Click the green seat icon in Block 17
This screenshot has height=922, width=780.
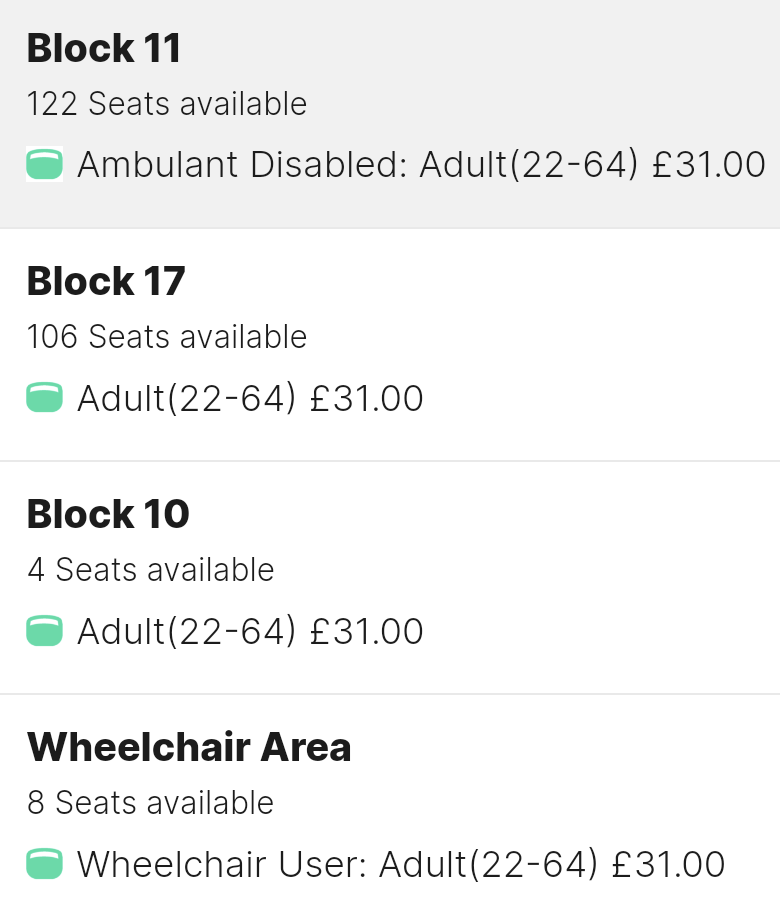coord(45,397)
